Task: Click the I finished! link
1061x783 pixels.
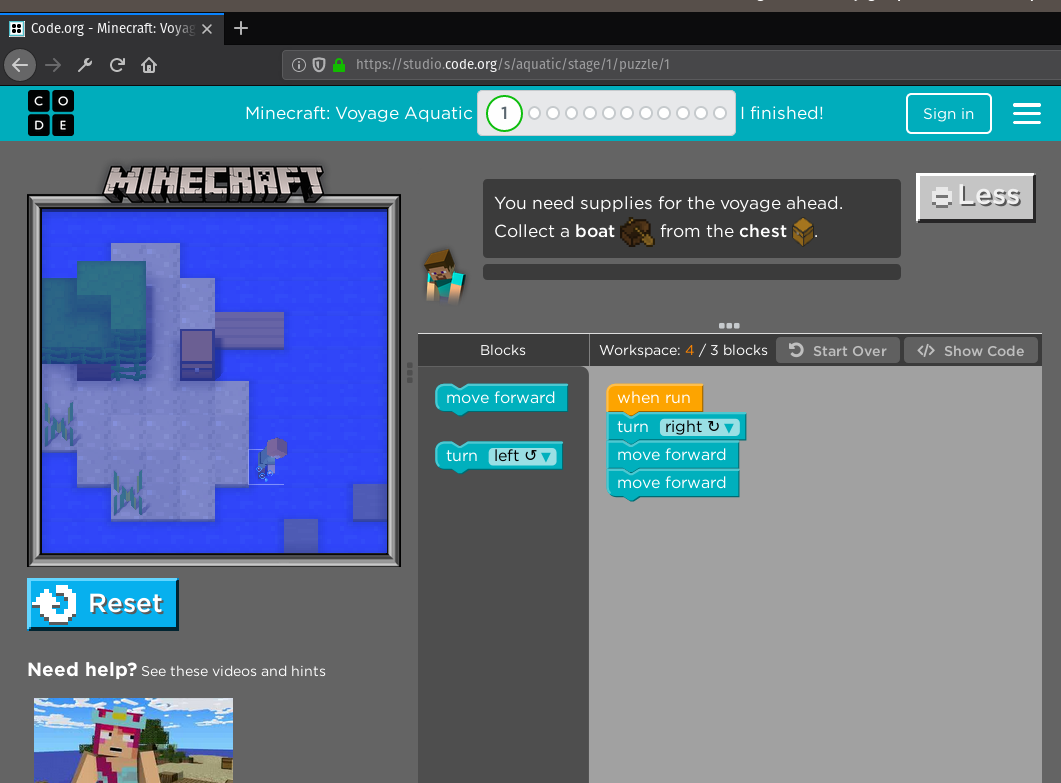Action: tap(782, 113)
